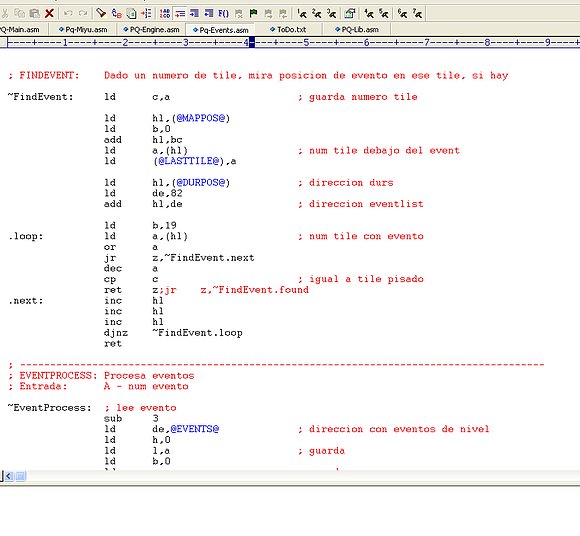Run user tool 3 hammer icon

click(331, 14)
